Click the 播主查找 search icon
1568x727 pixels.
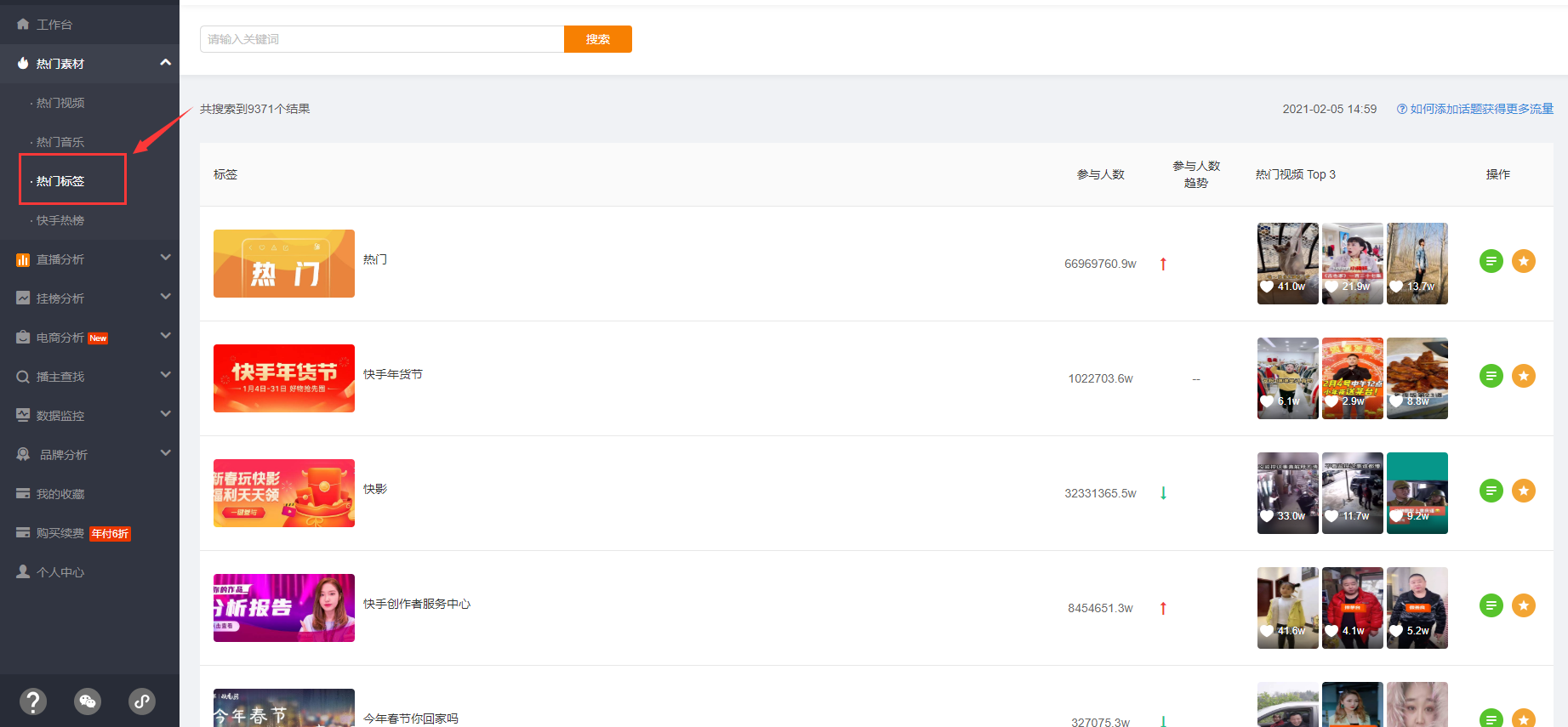[x=23, y=377]
